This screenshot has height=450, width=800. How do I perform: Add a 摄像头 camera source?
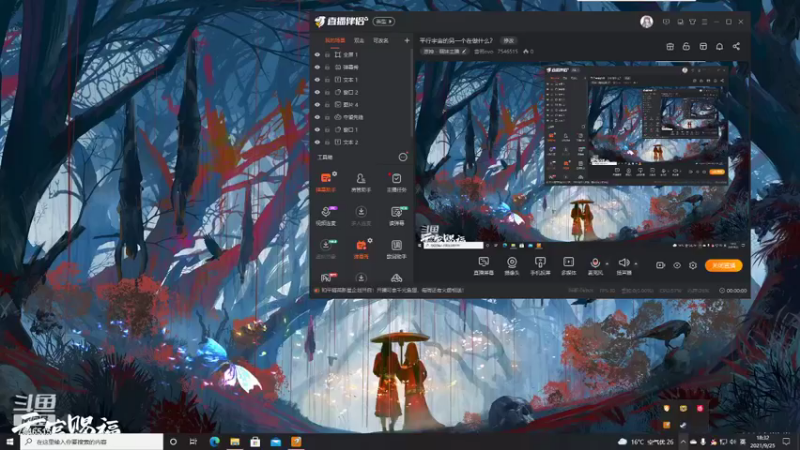[512, 266]
